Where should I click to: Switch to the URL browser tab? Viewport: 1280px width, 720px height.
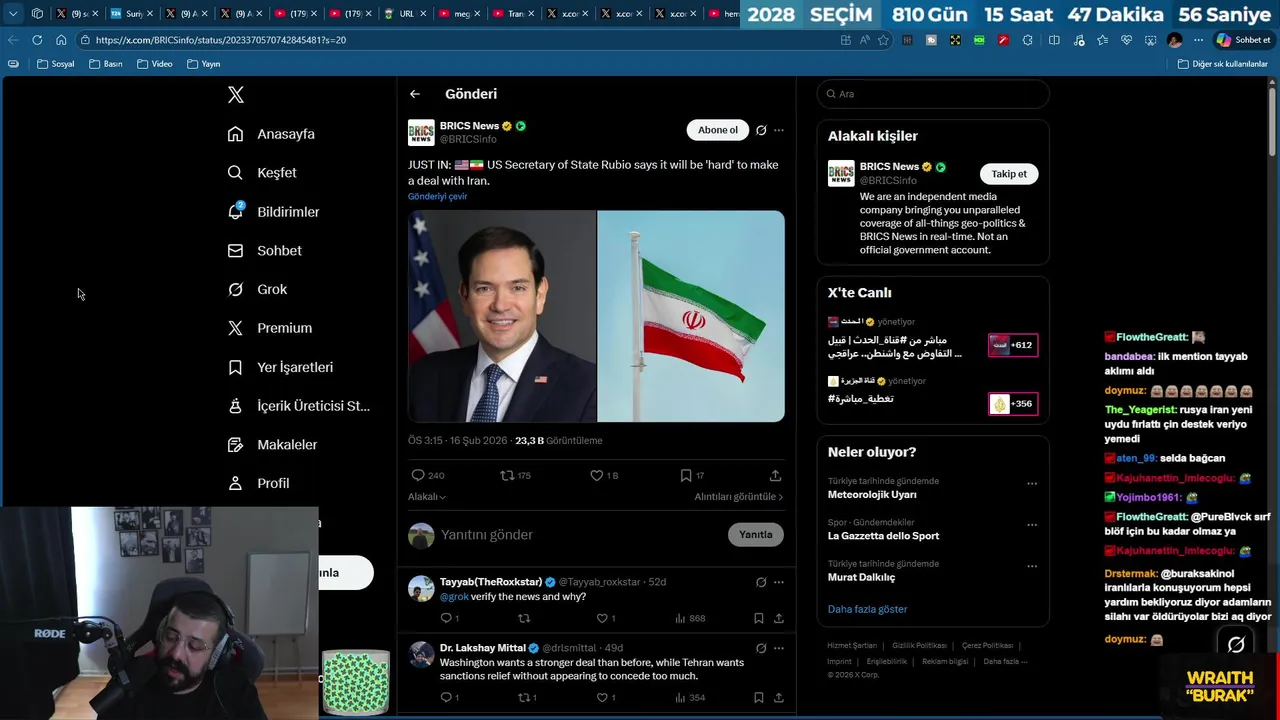[406, 14]
